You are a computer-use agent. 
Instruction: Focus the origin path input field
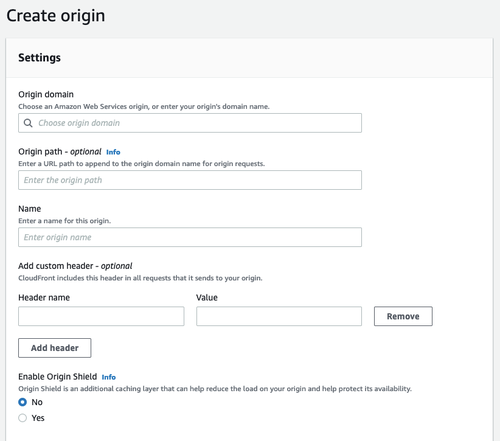click(190, 180)
